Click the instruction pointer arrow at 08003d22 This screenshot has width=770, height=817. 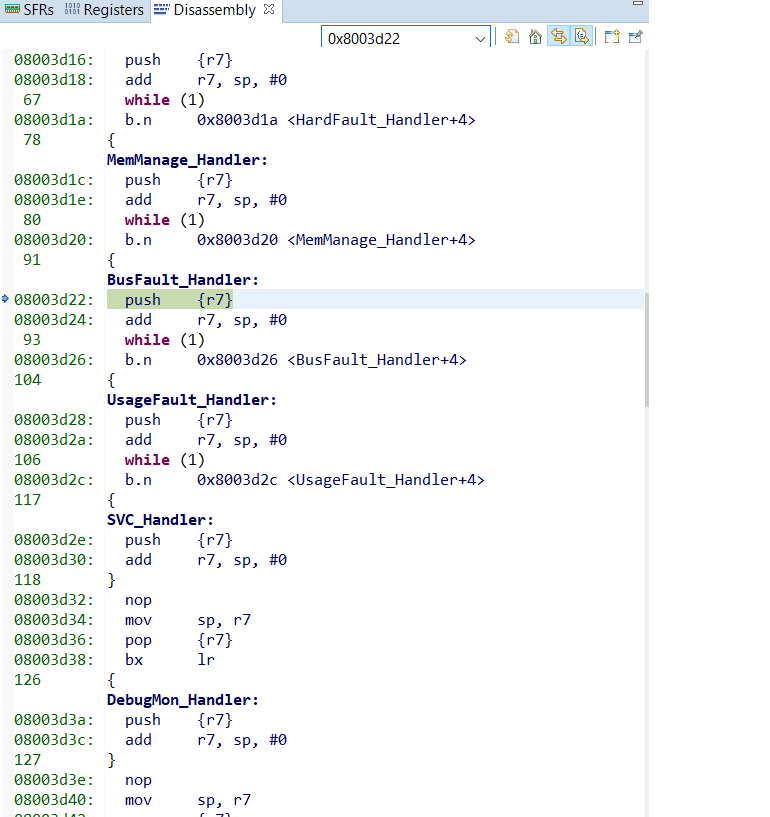point(5,299)
